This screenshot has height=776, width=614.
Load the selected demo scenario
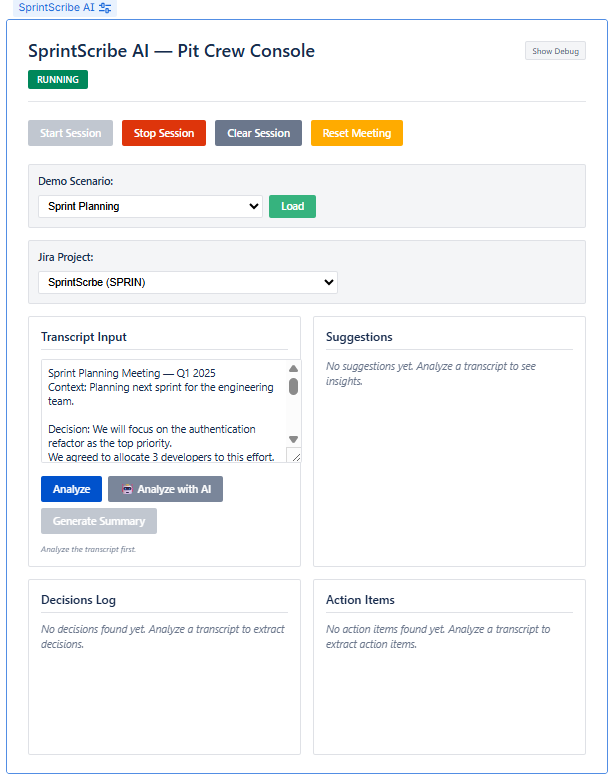coord(292,206)
